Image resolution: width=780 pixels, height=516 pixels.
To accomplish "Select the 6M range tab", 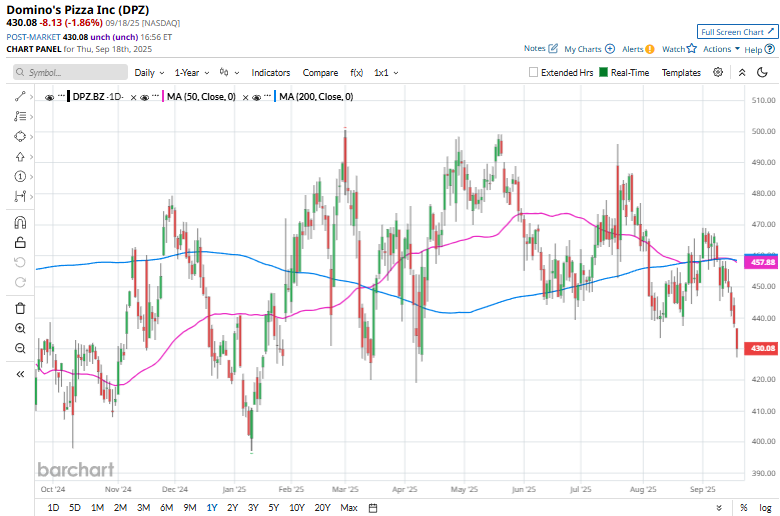I will [167, 508].
